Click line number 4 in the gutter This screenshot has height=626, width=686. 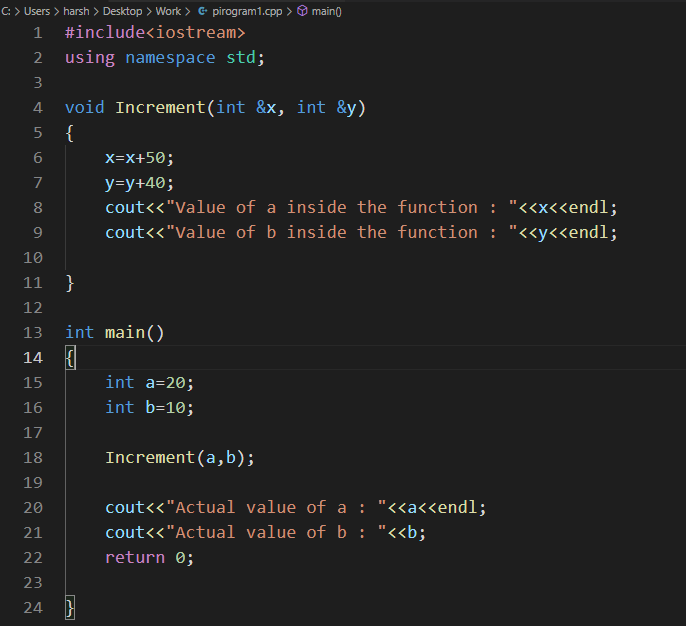tap(38, 108)
